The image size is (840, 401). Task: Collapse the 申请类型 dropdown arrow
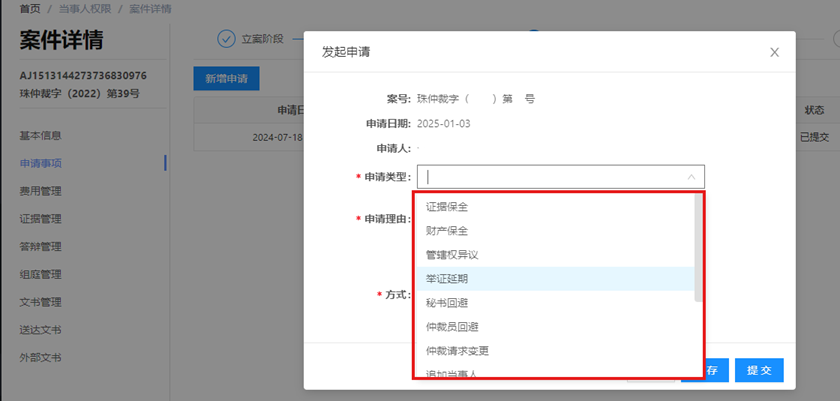click(692, 177)
